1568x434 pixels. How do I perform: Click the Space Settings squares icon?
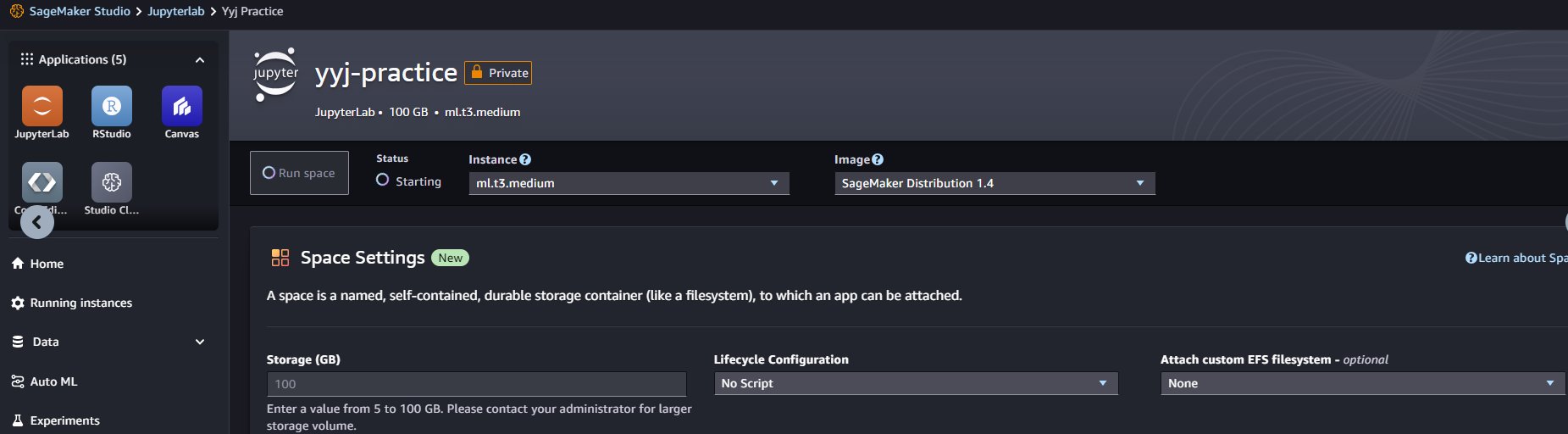pos(280,258)
